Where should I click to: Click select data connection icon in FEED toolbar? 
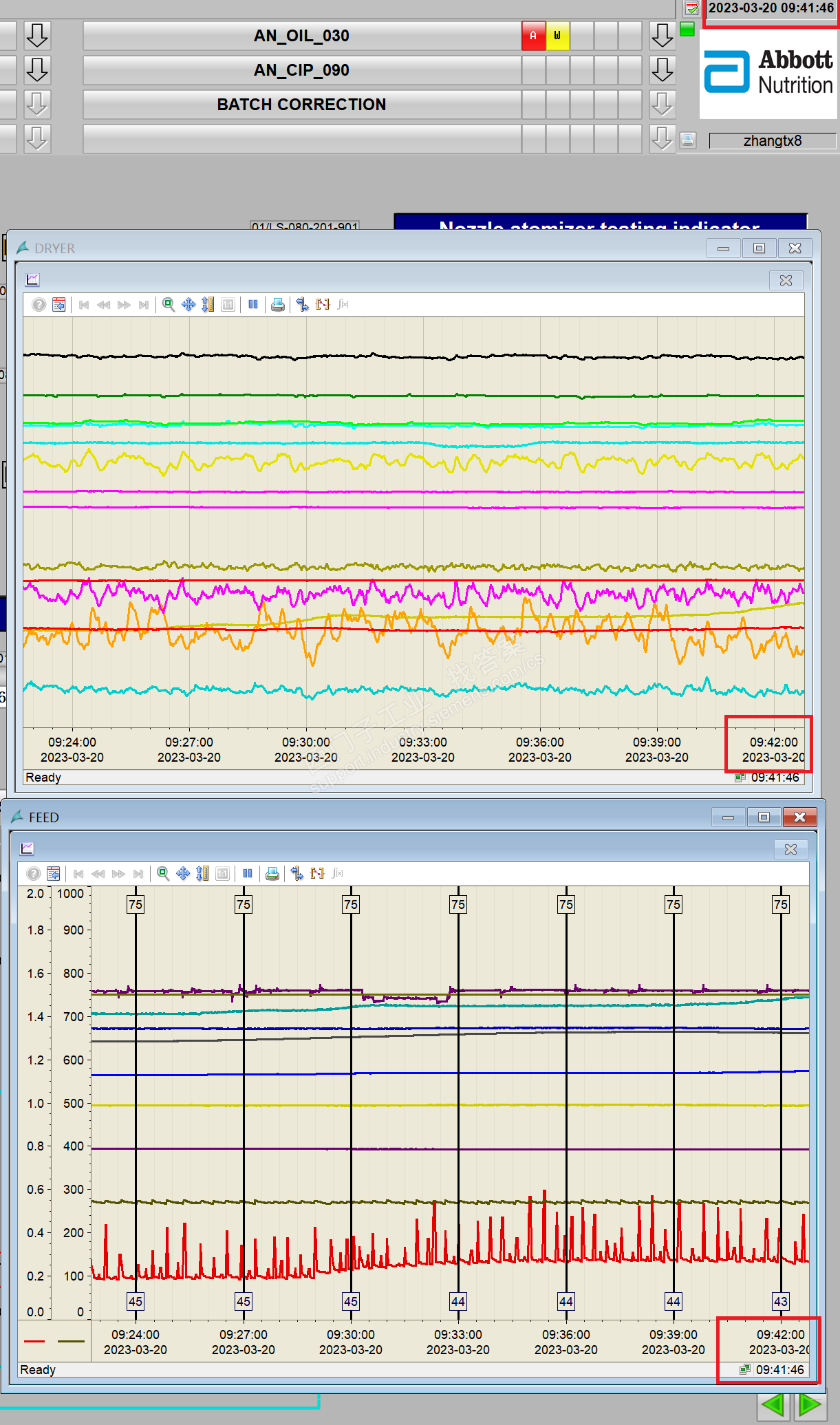coord(297,873)
